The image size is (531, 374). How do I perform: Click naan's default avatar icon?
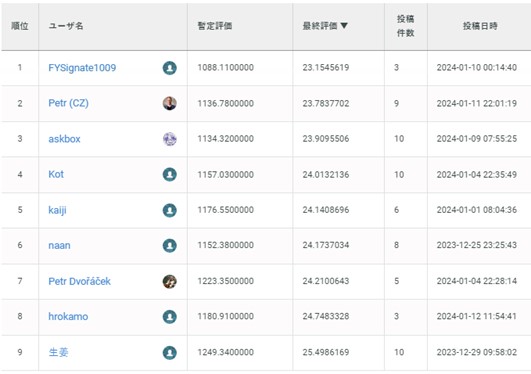[170, 246]
